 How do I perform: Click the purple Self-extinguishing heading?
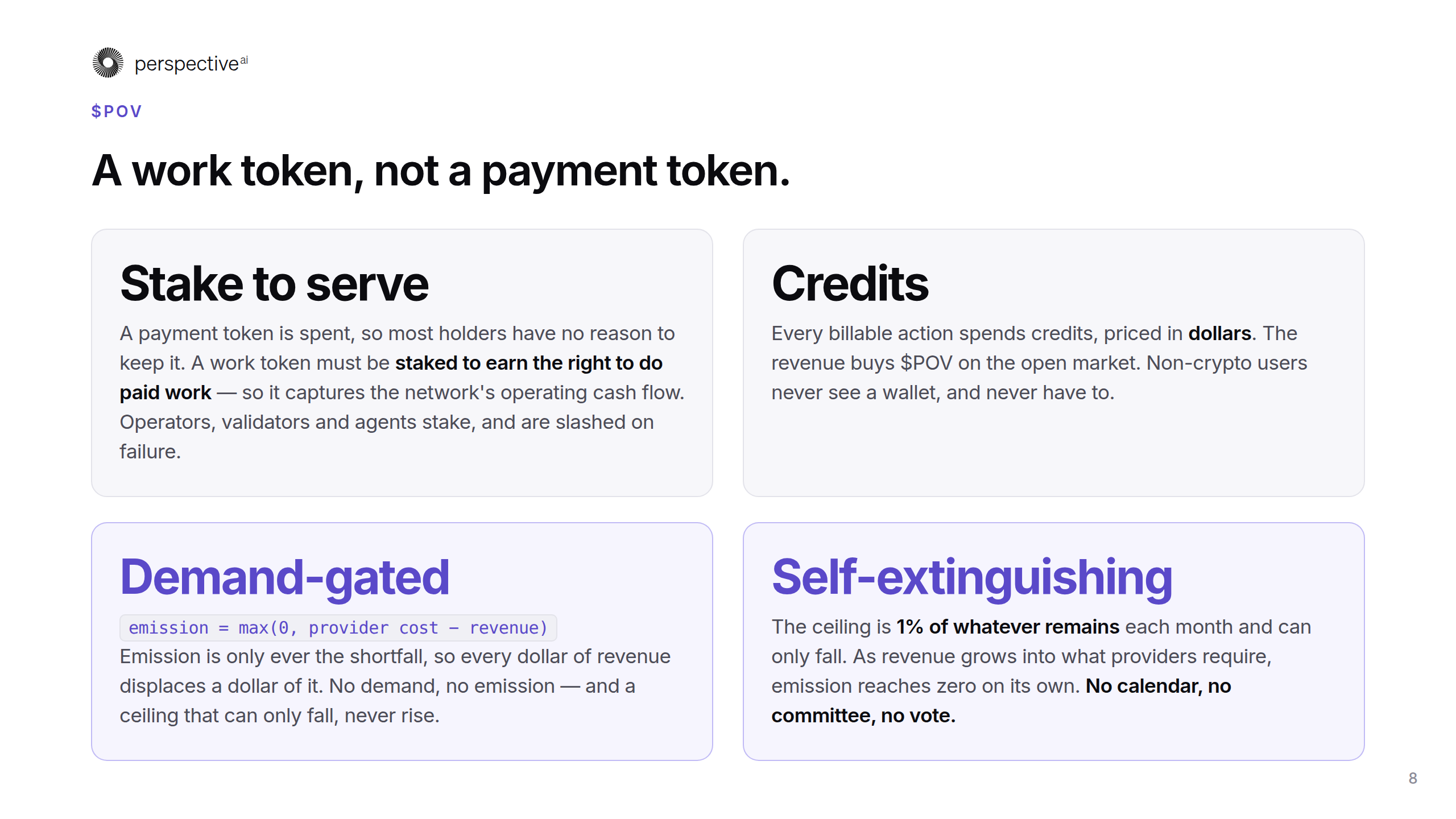(x=972, y=578)
